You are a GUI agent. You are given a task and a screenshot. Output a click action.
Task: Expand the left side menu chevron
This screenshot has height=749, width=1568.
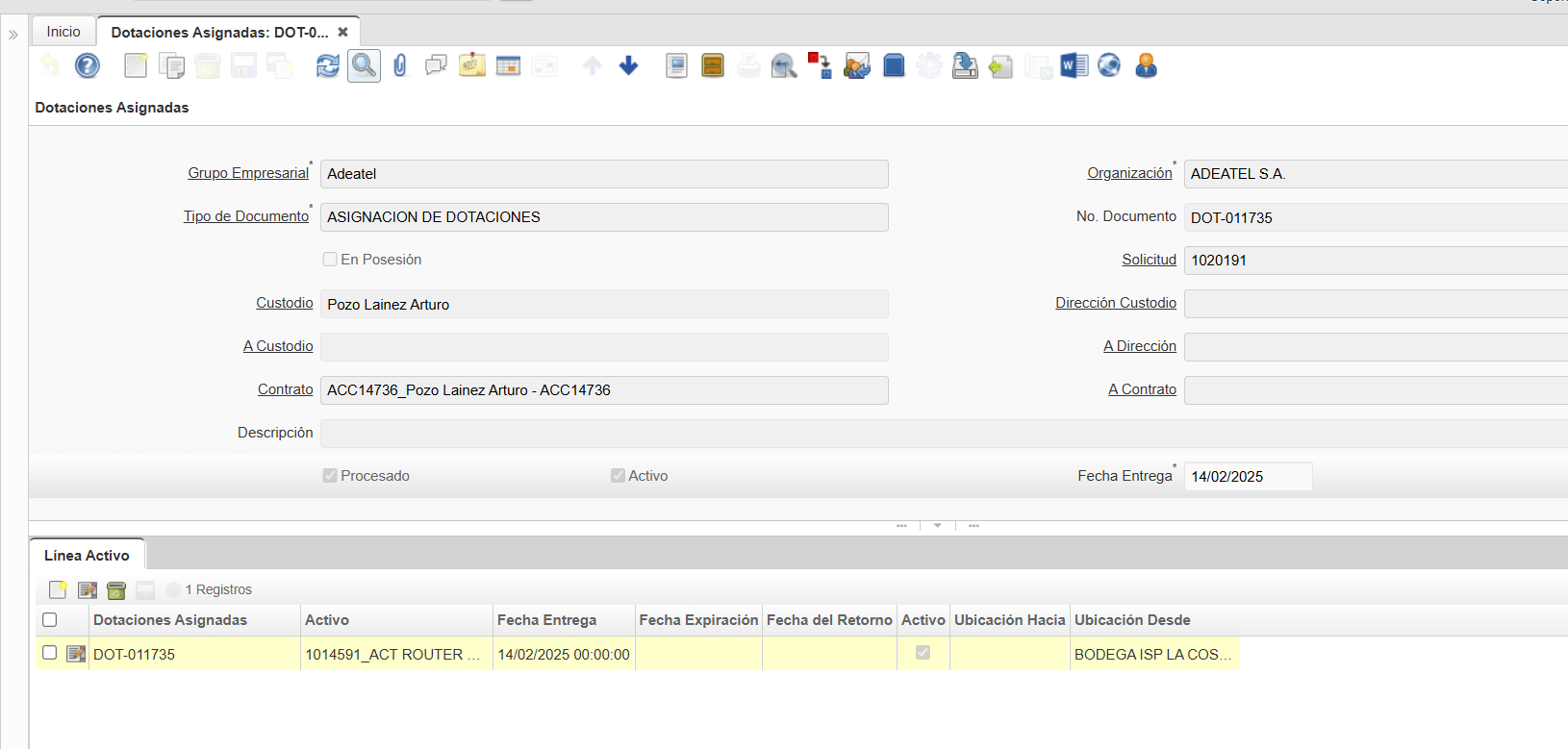13,35
